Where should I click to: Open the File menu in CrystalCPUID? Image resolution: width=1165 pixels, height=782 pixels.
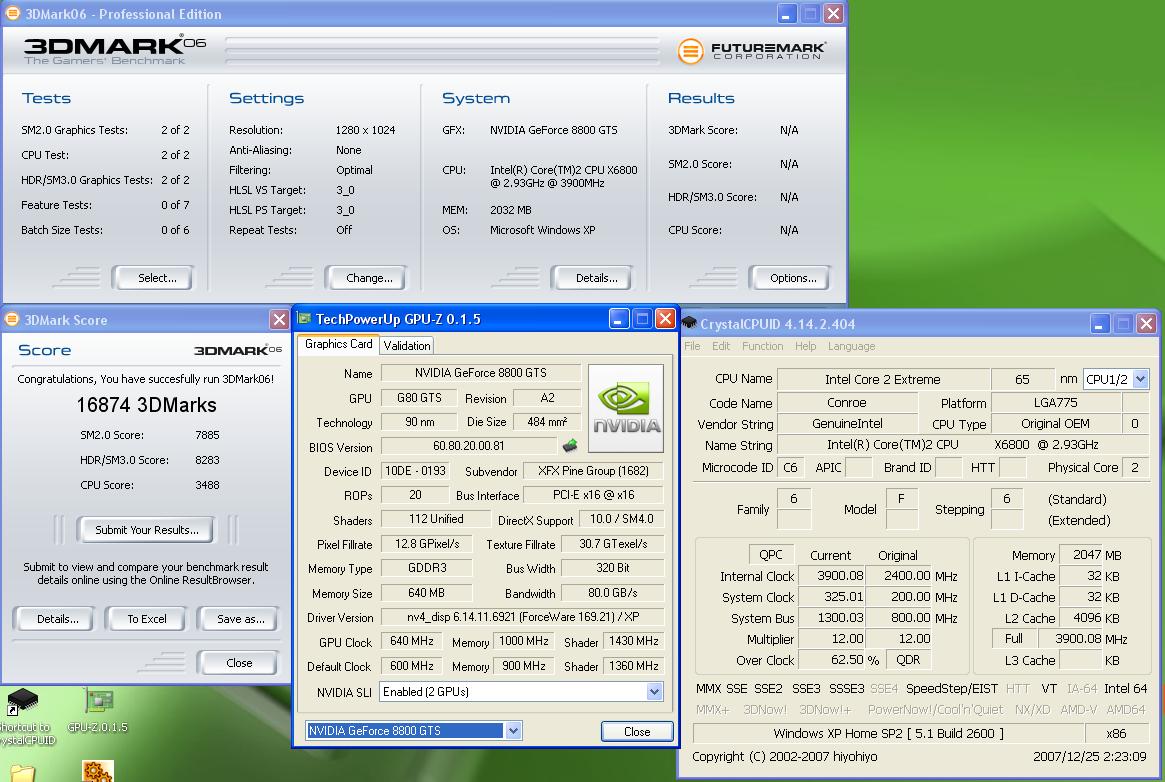(692, 346)
